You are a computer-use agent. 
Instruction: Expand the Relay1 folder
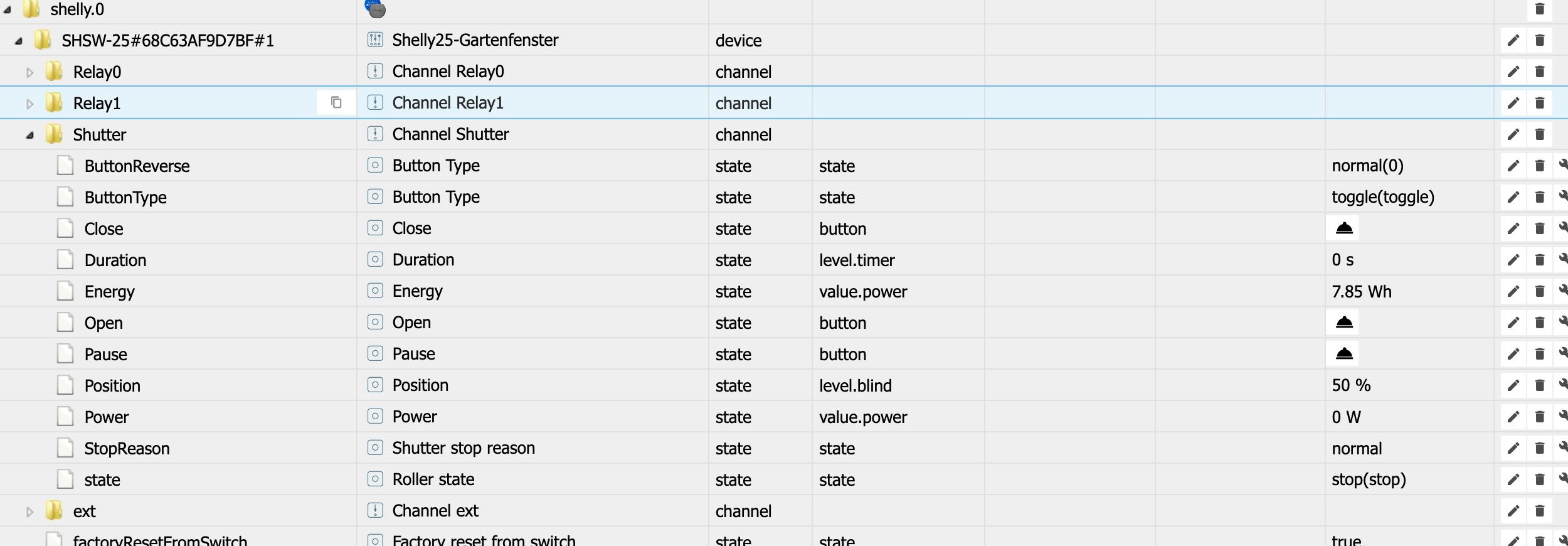[29, 104]
